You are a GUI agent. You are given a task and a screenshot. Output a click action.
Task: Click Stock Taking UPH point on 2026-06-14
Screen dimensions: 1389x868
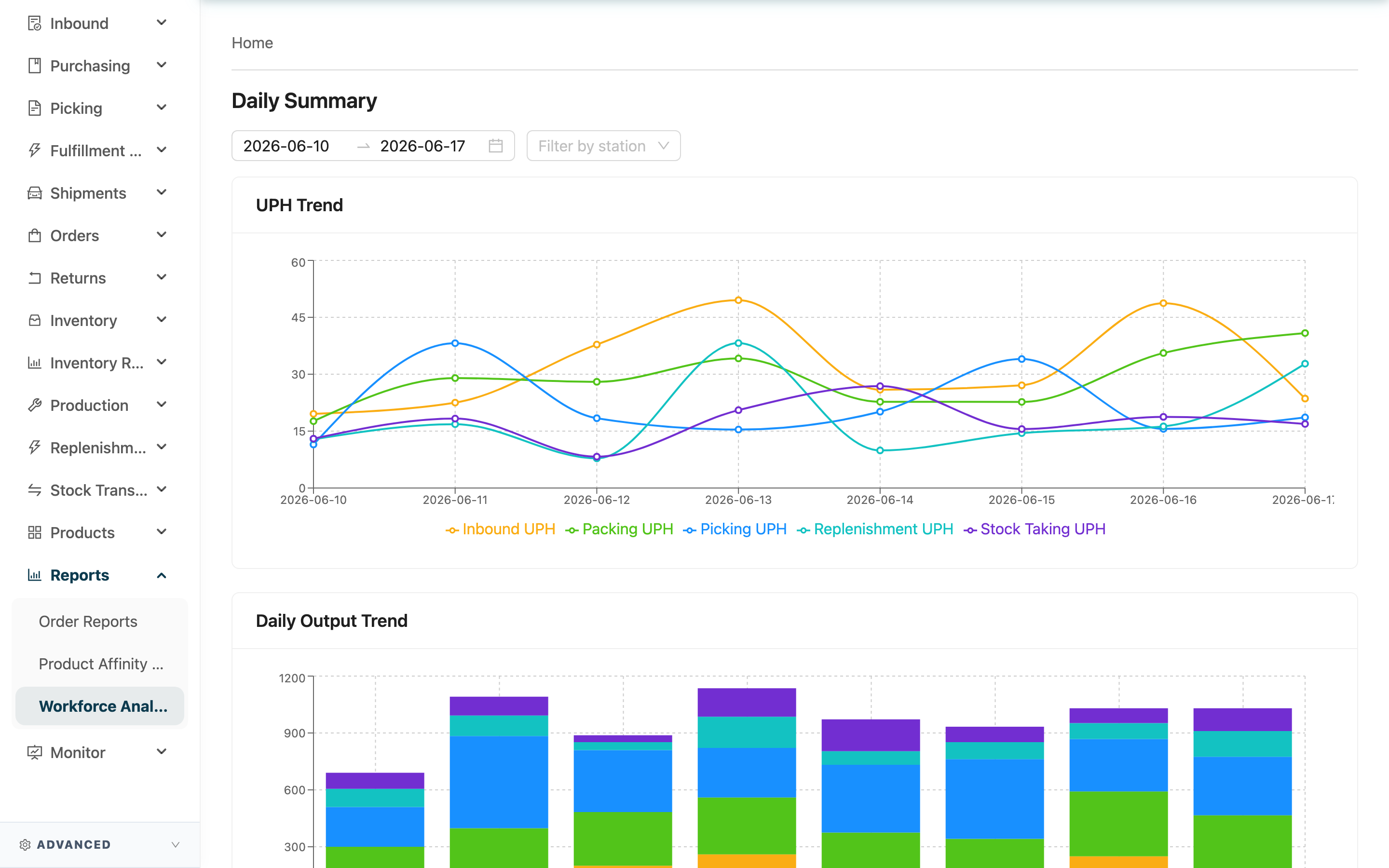click(880, 386)
